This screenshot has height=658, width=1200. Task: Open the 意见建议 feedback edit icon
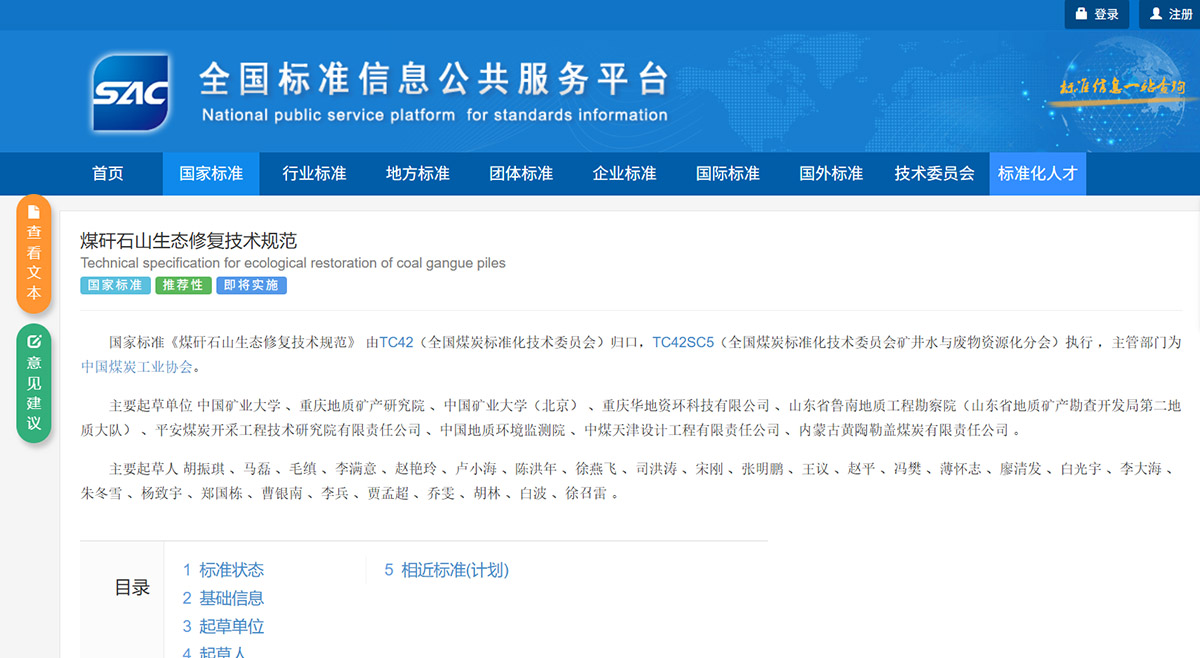(34, 341)
